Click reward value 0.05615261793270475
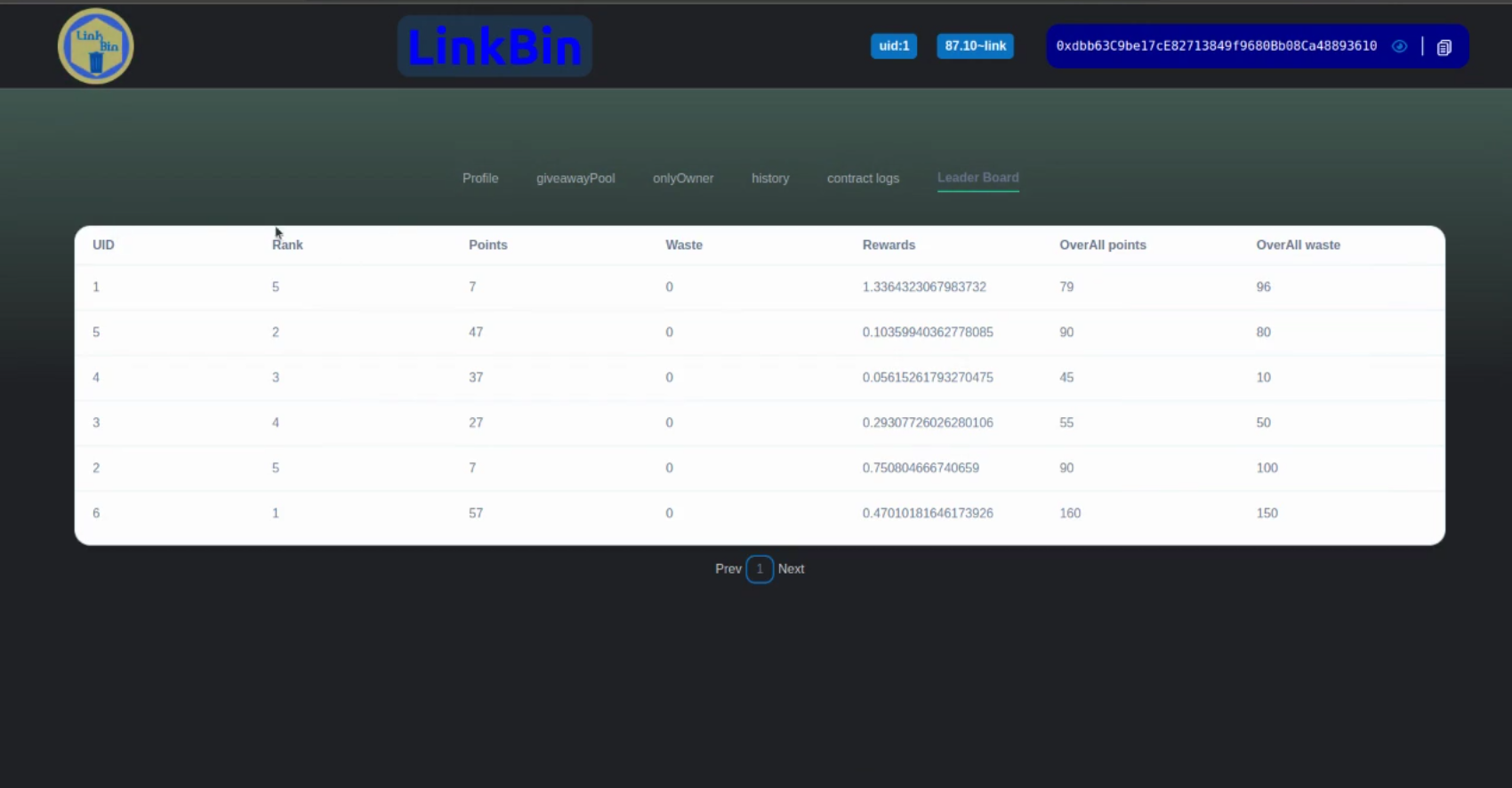 [928, 377]
